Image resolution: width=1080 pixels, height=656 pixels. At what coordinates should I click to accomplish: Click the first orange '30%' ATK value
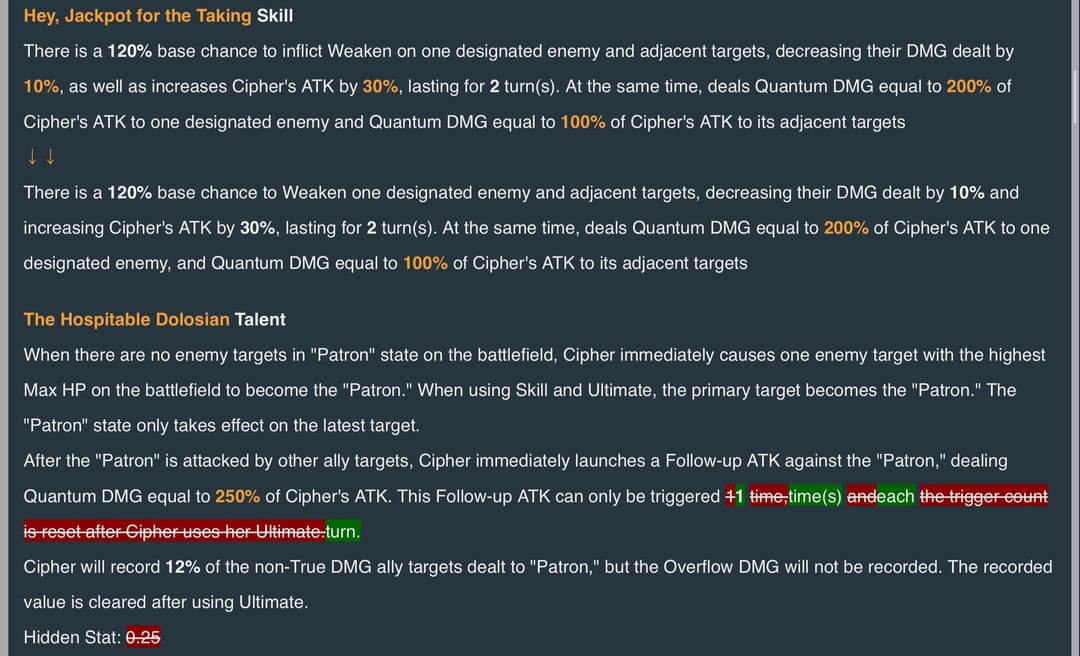tap(380, 87)
